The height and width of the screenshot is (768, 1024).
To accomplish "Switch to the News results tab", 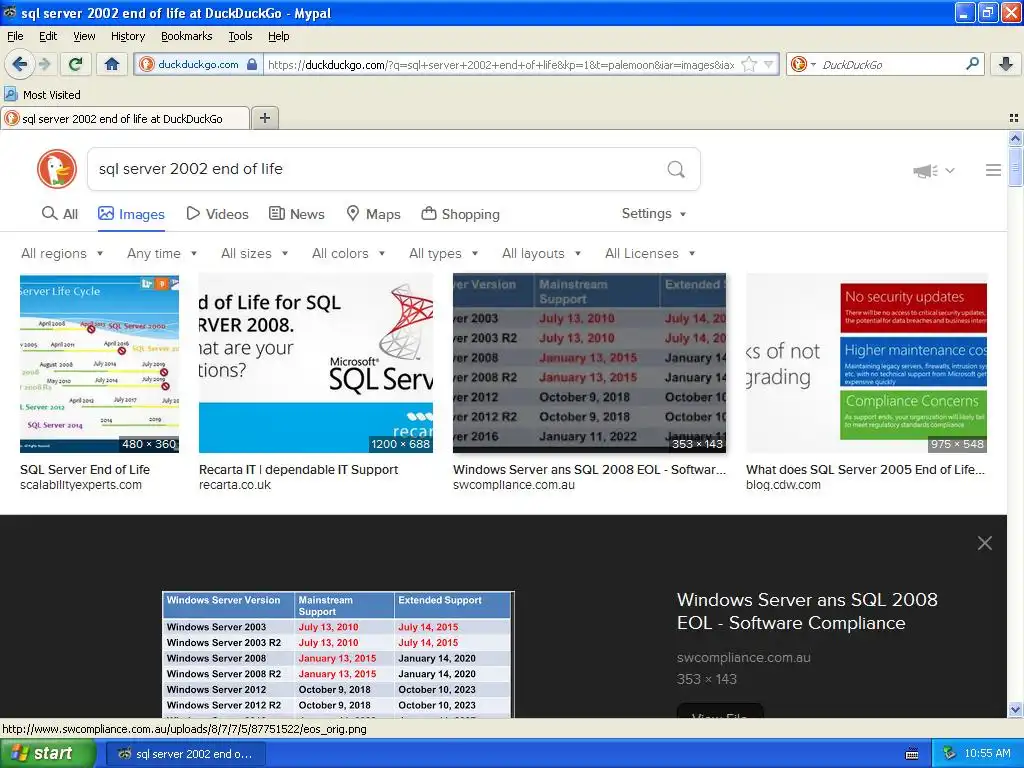I will pyautogui.click(x=296, y=214).
